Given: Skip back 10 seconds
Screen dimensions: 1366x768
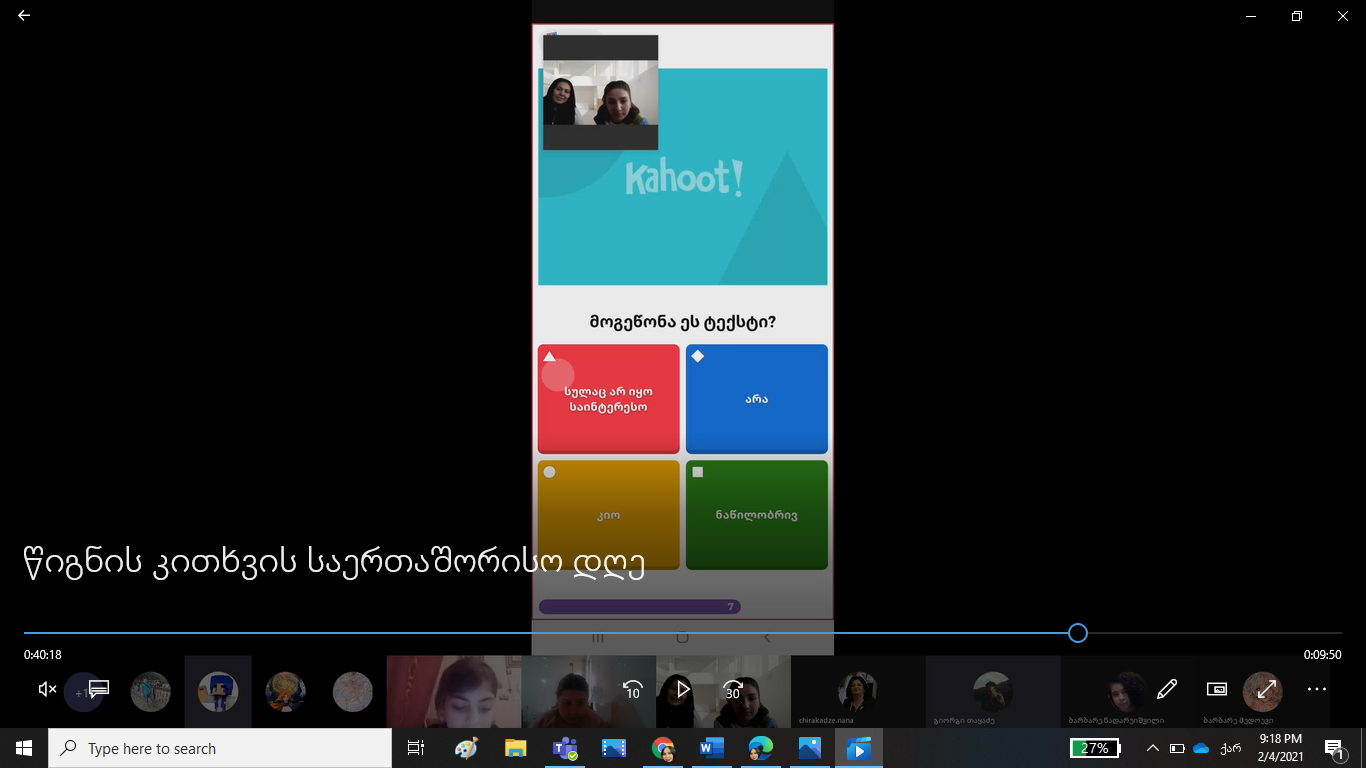Looking at the screenshot, I should (632, 689).
